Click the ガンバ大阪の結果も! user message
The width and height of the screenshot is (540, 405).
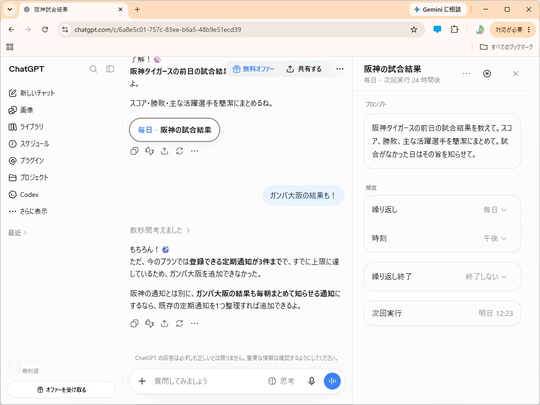tap(303, 196)
